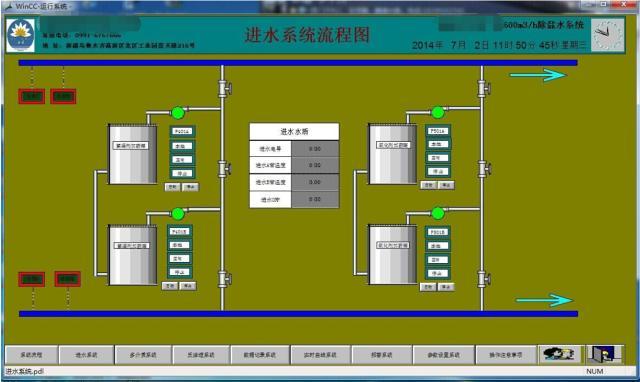This screenshot has height=382, width=640.
Task: Click the status field directly below P501B tag
Action: tap(438, 246)
